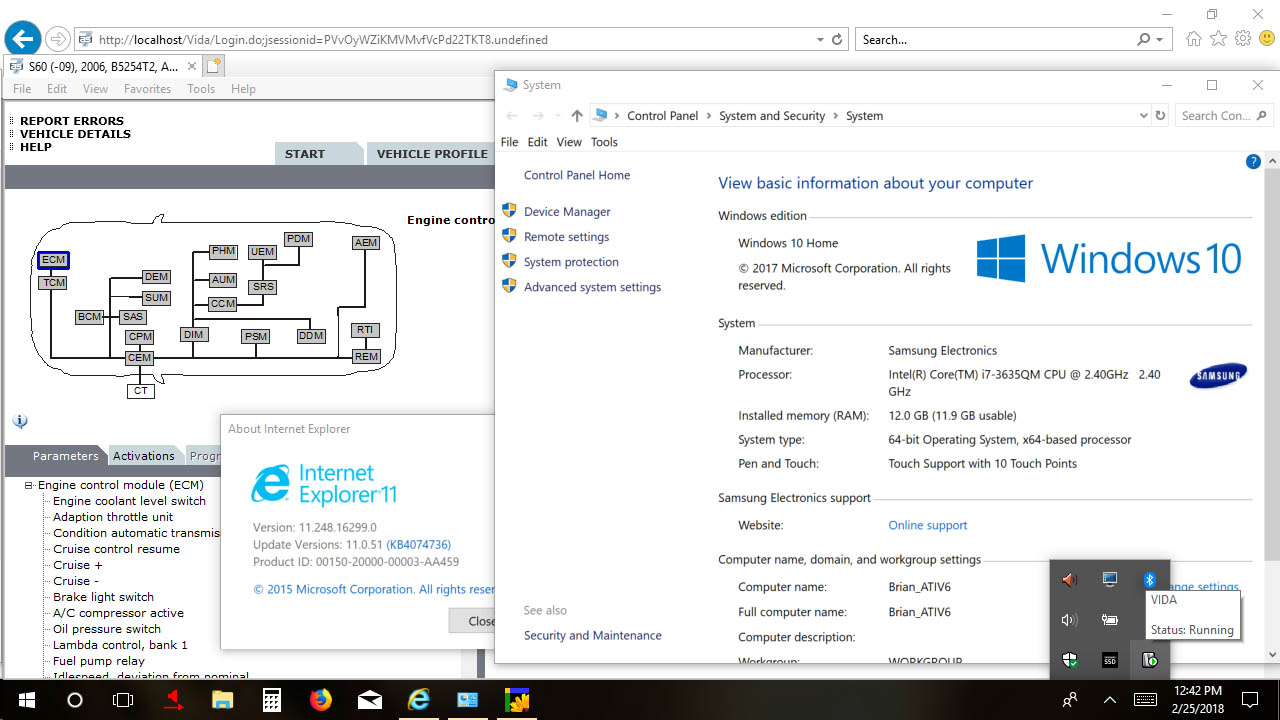This screenshot has width=1280, height=720.
Task: Collapse the Engine control module (ECM) tree
Action: (x=30, y=486)
